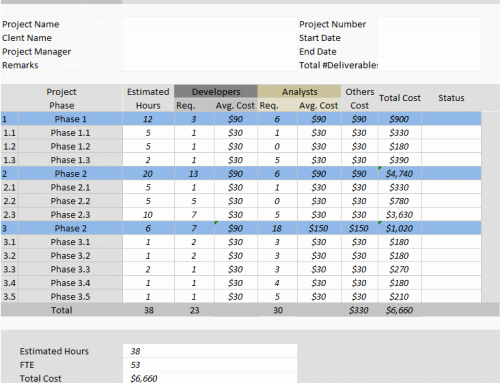Click the Analysts column header
This screenshot has height=383, width=500.
pos(299,92)
